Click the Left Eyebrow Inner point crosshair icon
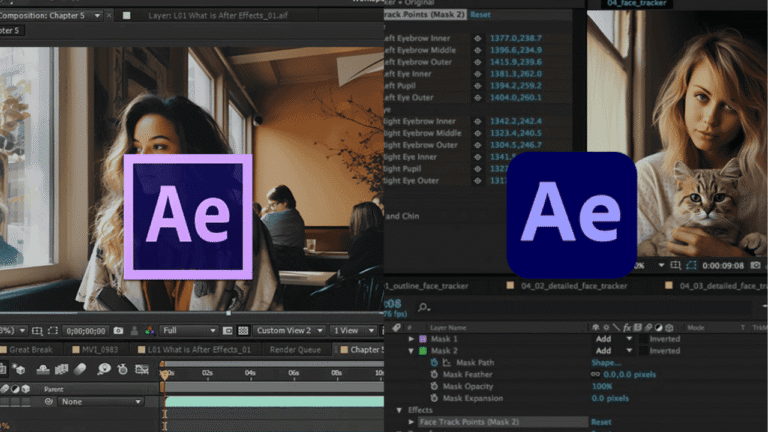 tap(478, 38)
